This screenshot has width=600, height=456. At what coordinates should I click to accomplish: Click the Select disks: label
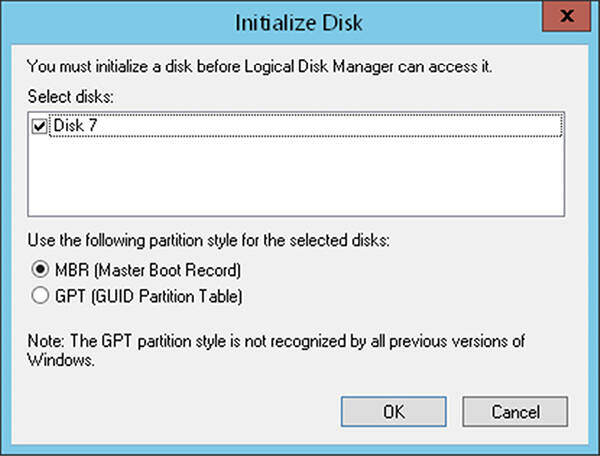(70, 96)
